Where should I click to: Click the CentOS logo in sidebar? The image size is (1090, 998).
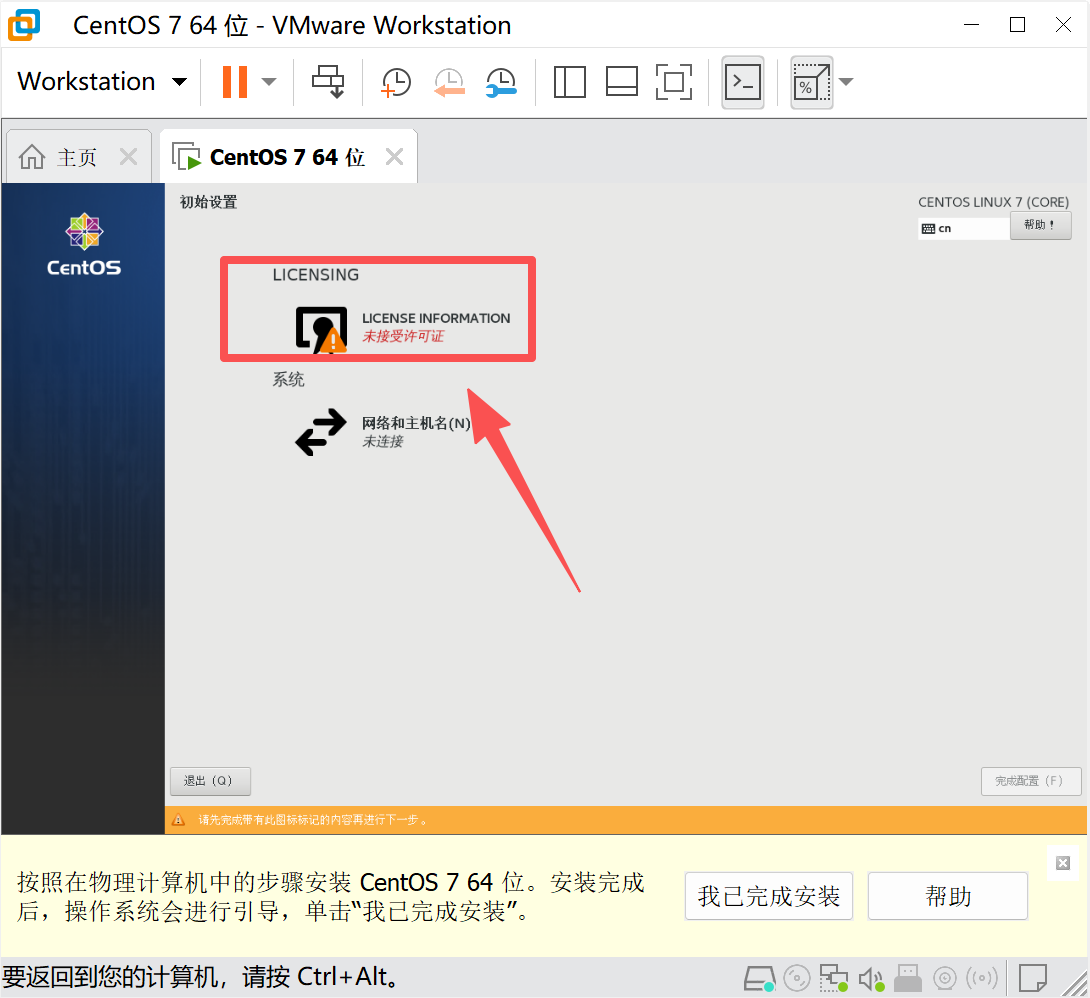tap(84, 244)
